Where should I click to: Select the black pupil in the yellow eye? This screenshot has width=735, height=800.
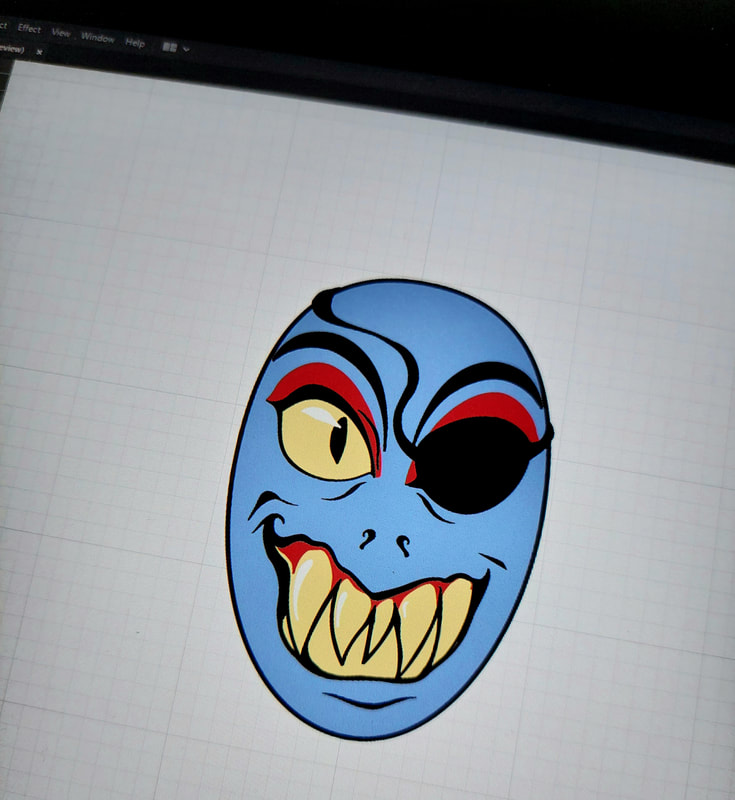338,438
